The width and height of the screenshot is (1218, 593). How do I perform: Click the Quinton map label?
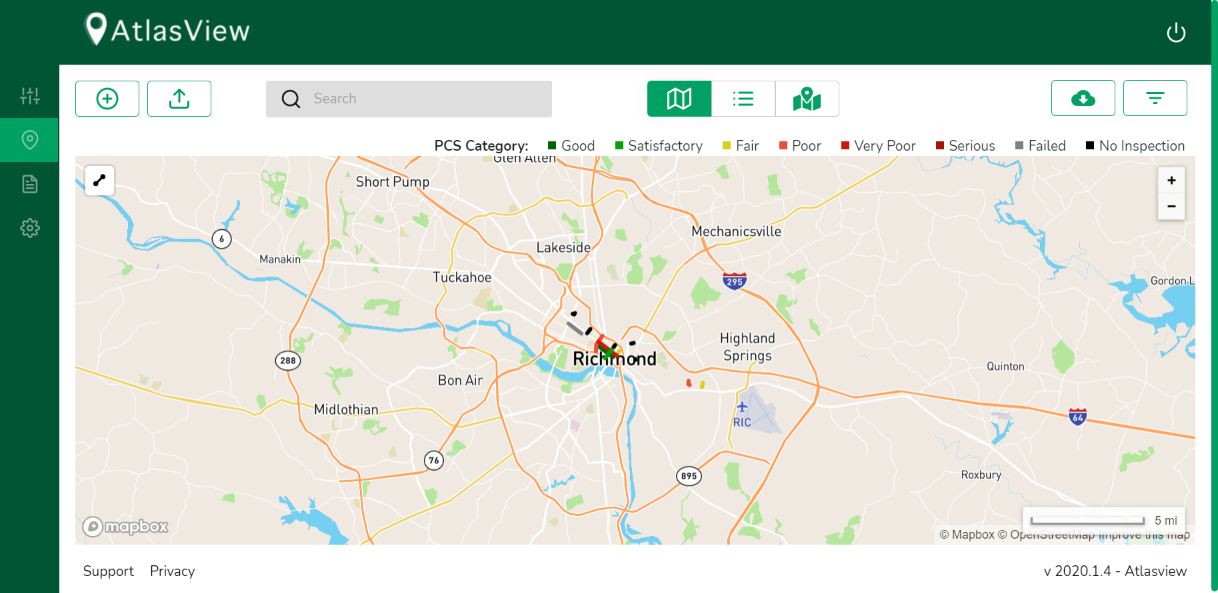[1006, 366]
